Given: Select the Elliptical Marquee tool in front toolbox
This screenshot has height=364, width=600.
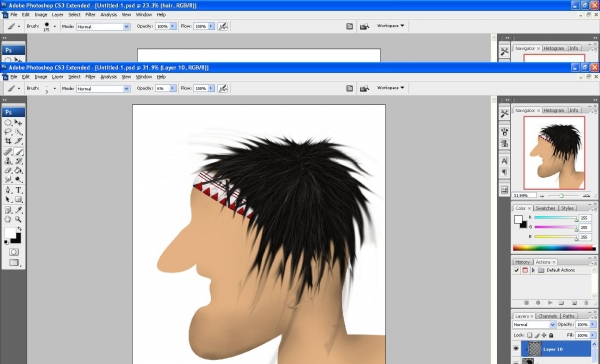Looking at the screenshot, I should 8,122.
